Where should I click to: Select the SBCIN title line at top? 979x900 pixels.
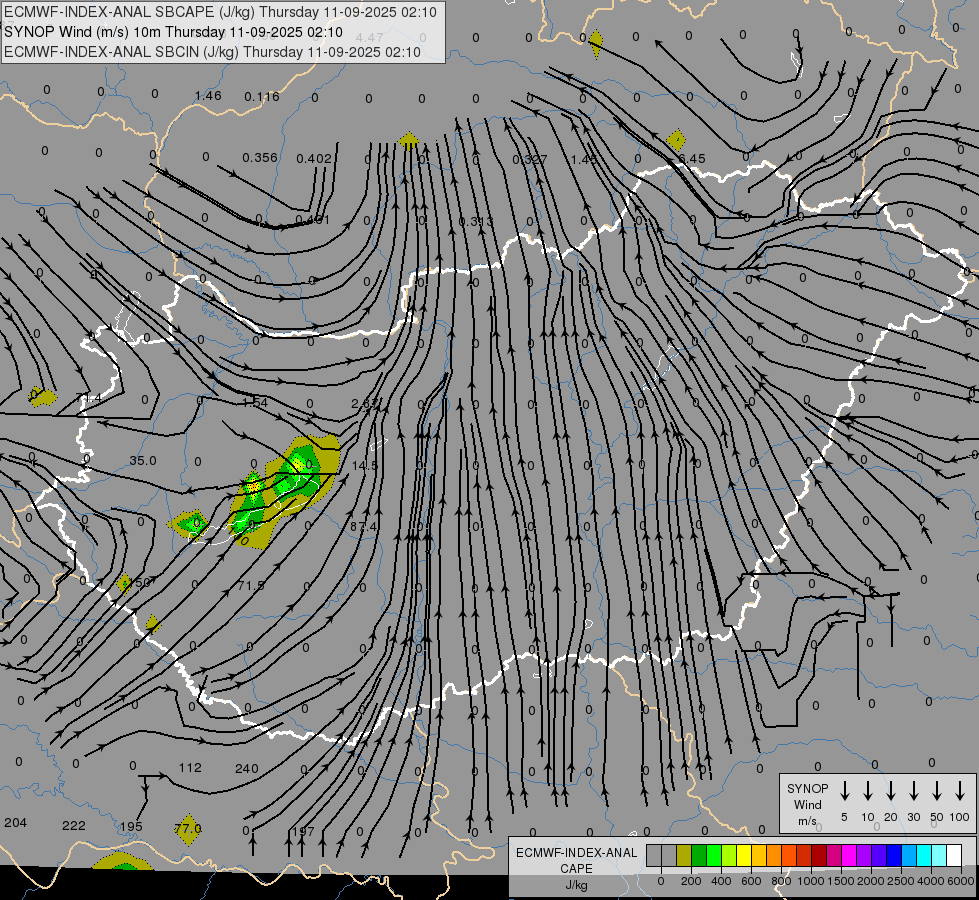(x=212, y=52)
